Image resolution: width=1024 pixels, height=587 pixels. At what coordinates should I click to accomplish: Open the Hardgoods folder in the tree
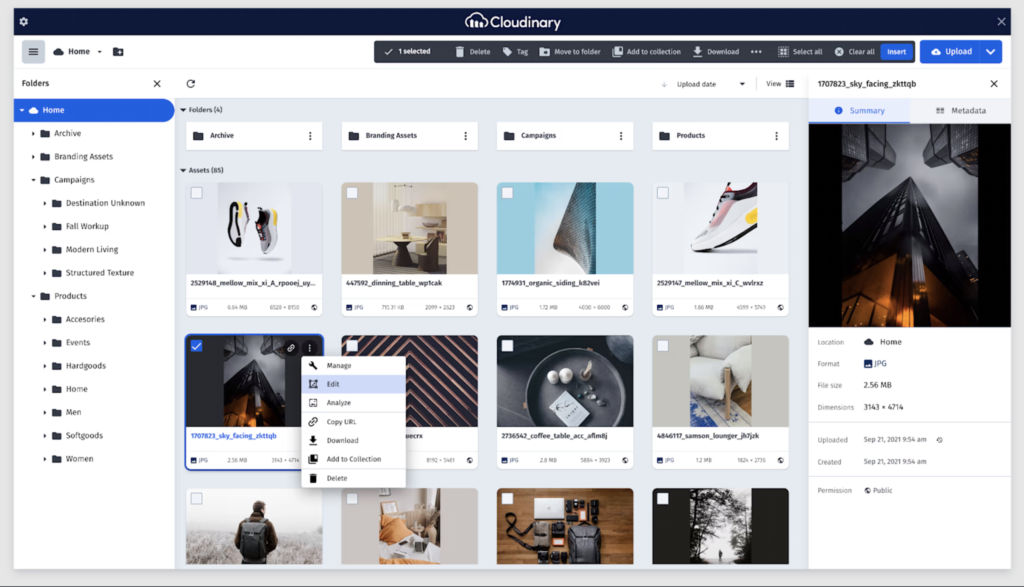85,366
